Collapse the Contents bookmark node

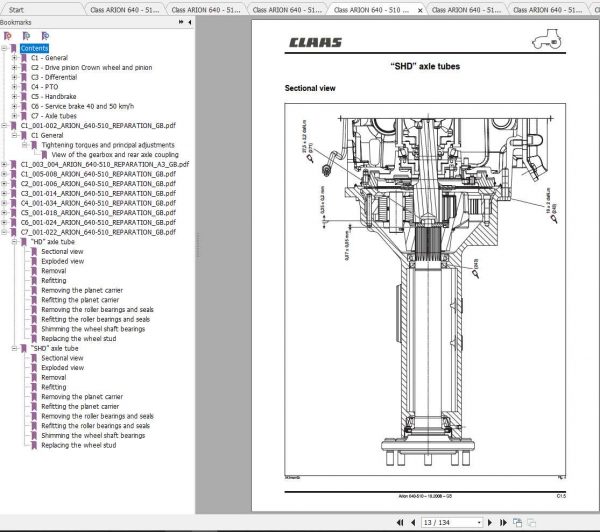point(4,48)
